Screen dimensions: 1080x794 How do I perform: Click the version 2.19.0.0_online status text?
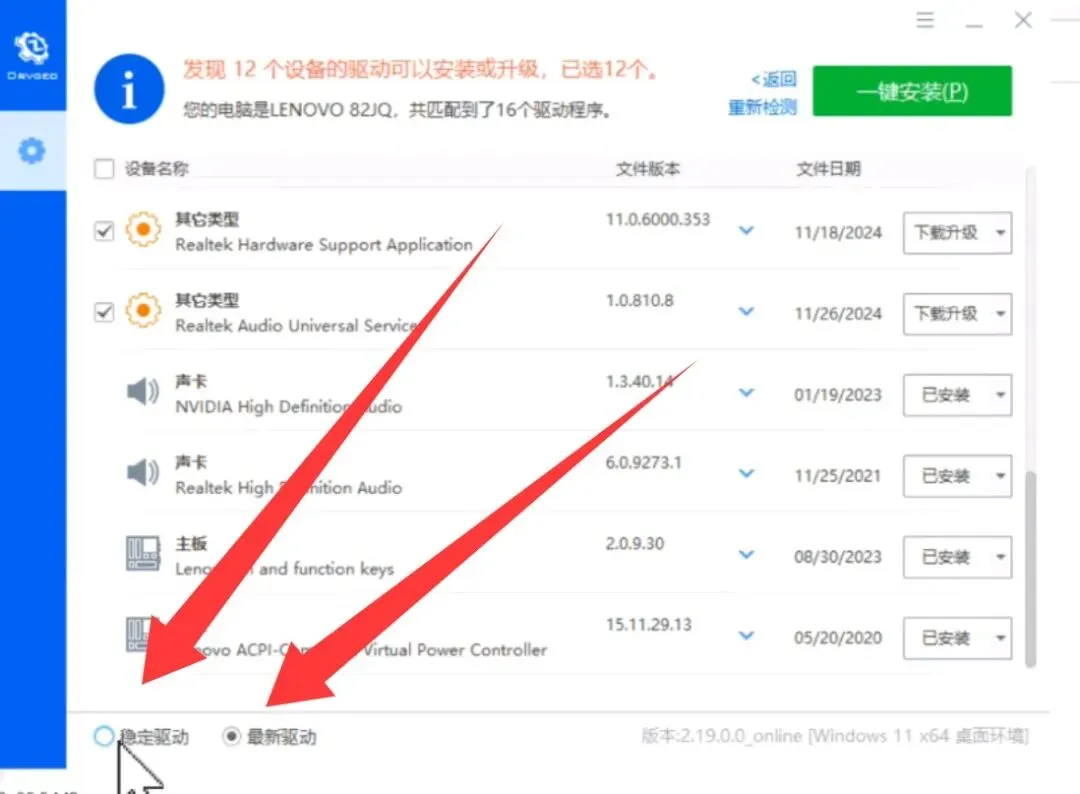coord(835,736)
